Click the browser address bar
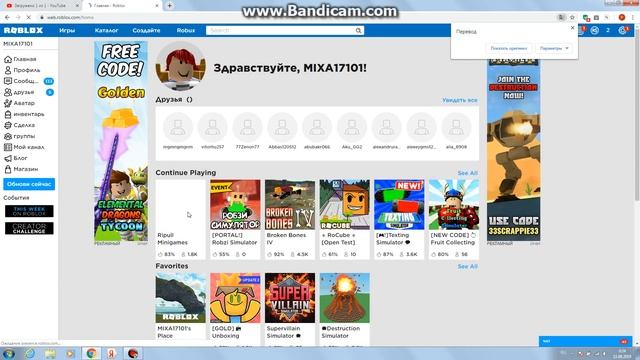Screen dimensions: 640x360 298,18
